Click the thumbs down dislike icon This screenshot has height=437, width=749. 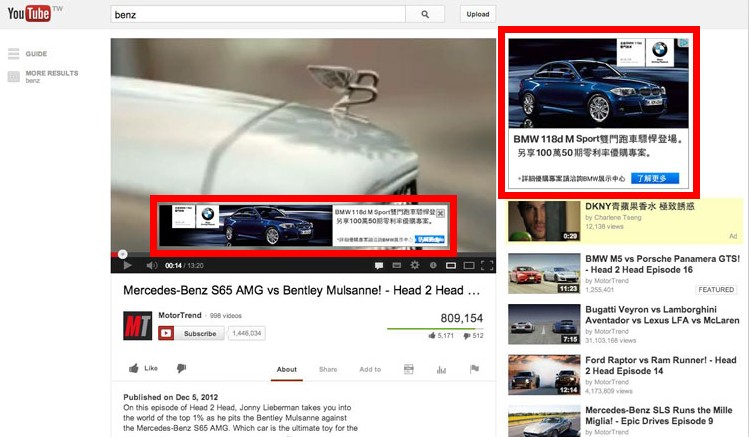pos(181,368)
